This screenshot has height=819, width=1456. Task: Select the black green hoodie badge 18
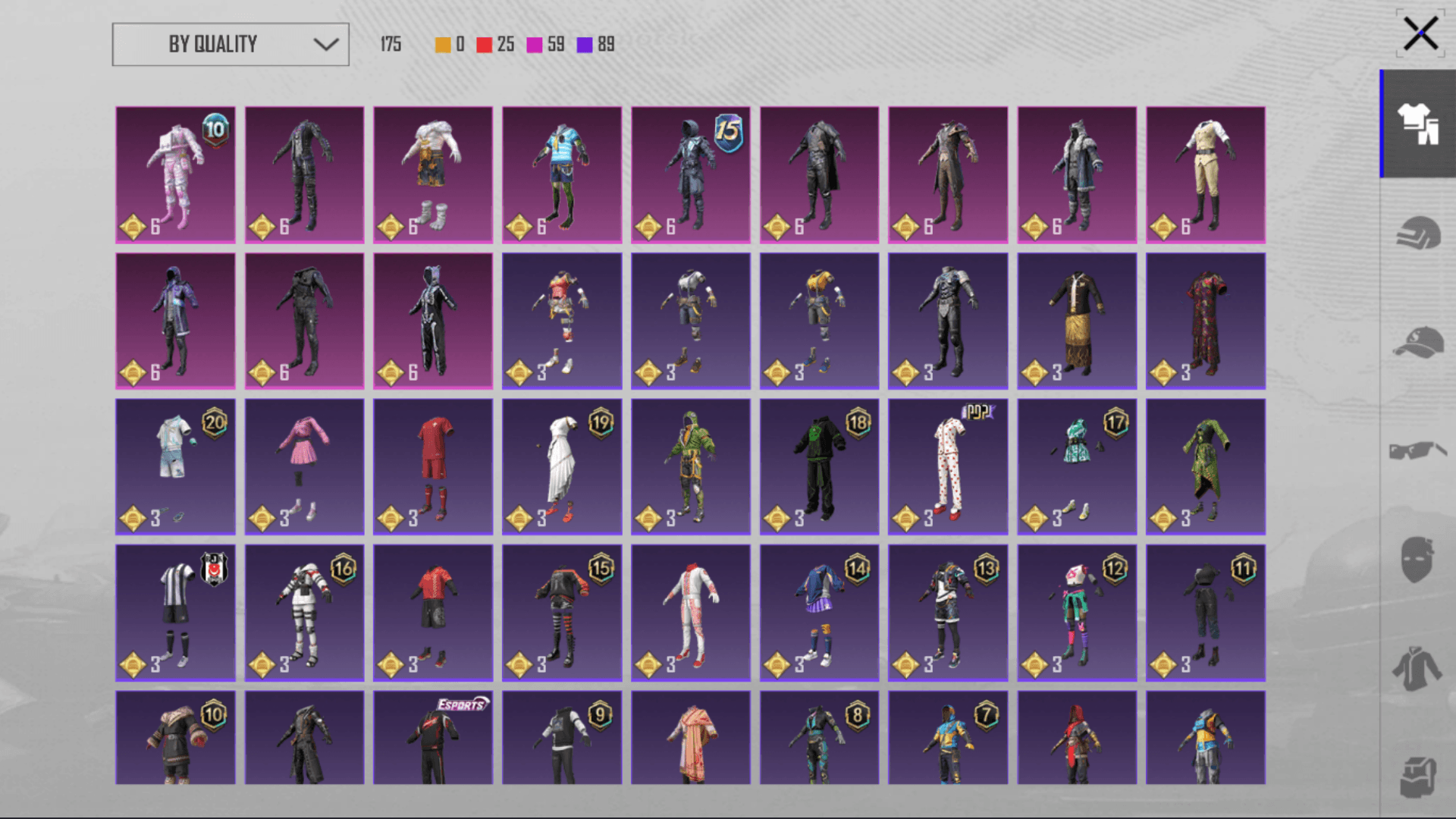click(819, 467)
